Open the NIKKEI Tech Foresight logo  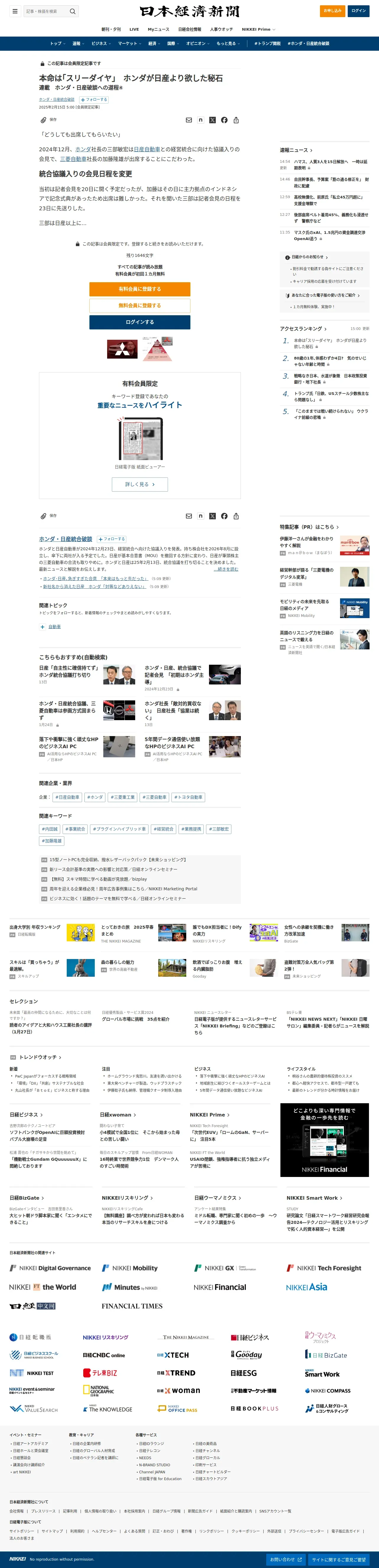(324, 1268)
